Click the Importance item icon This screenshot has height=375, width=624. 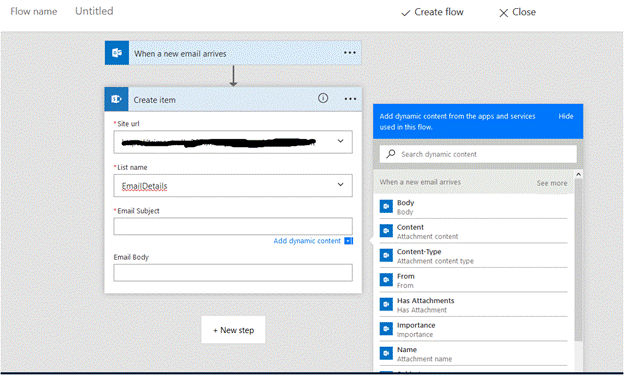tap(386, 328)
